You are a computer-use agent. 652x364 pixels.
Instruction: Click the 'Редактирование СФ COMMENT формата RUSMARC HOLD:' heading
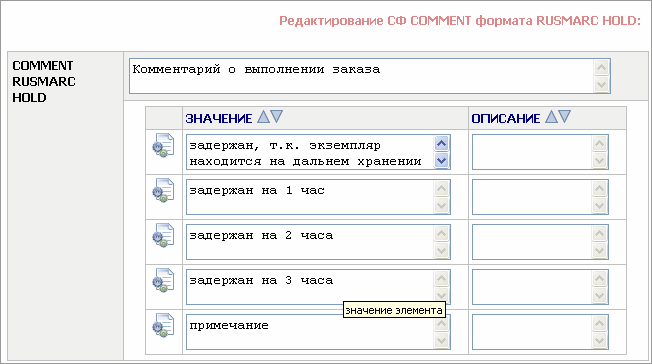pyautogui.click(x=460, y=21)
